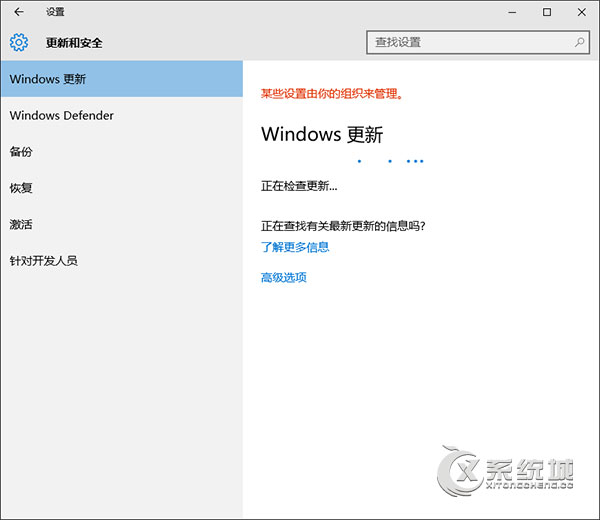Open 针对开发人员 section

pos(122,261)
